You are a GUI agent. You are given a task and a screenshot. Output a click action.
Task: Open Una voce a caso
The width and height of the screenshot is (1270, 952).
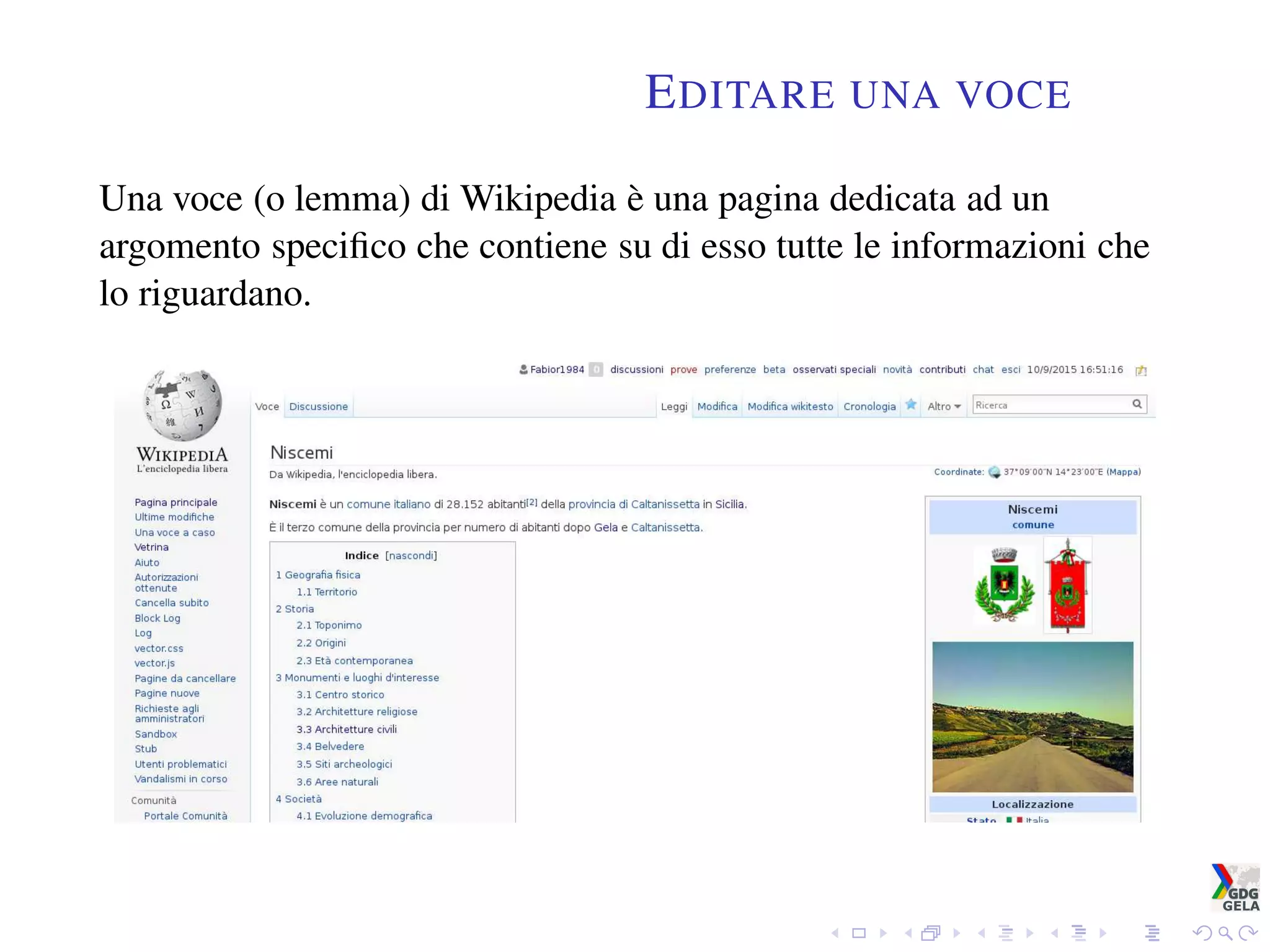point(175,532)
